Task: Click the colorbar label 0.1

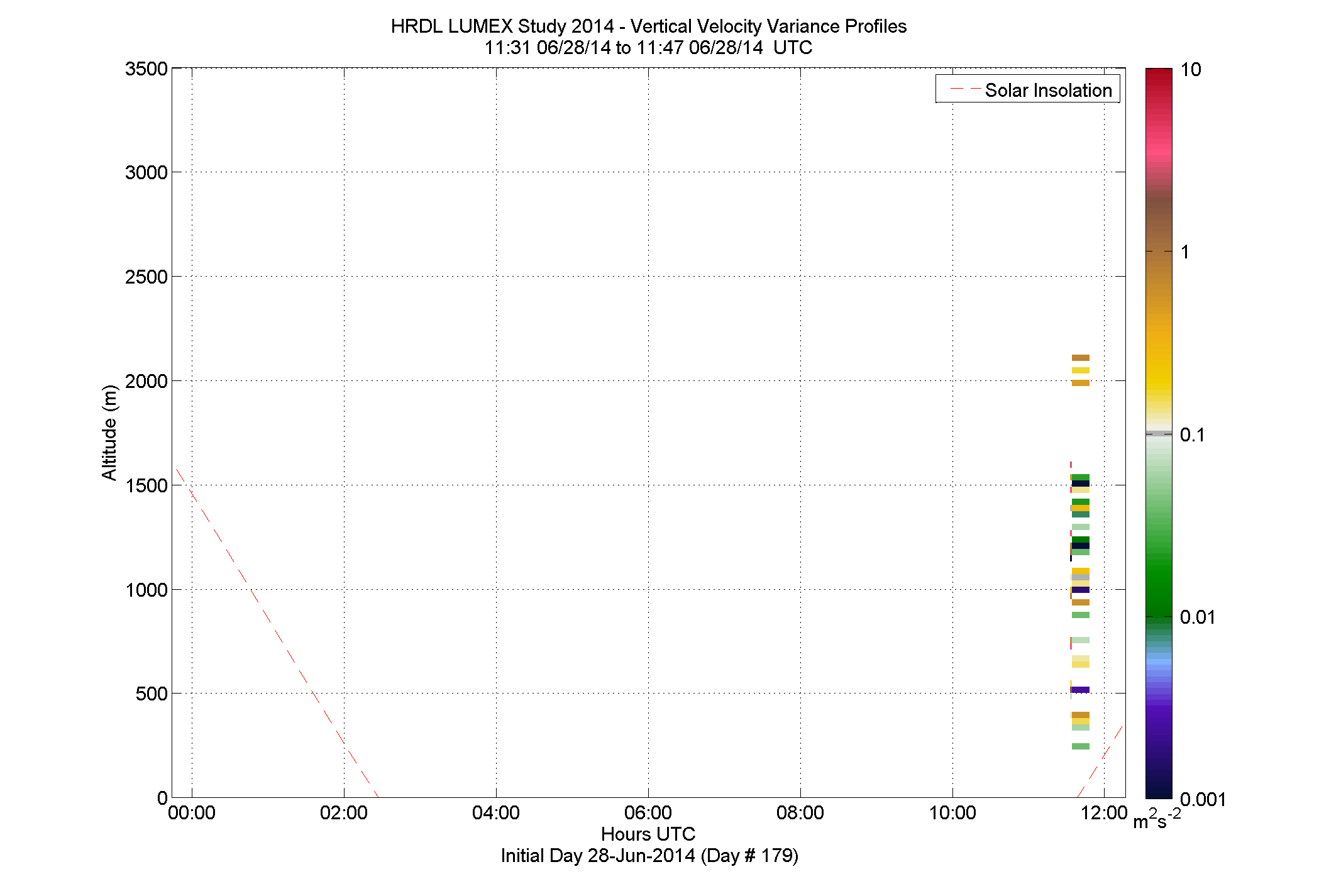Action: (1193, 434)
